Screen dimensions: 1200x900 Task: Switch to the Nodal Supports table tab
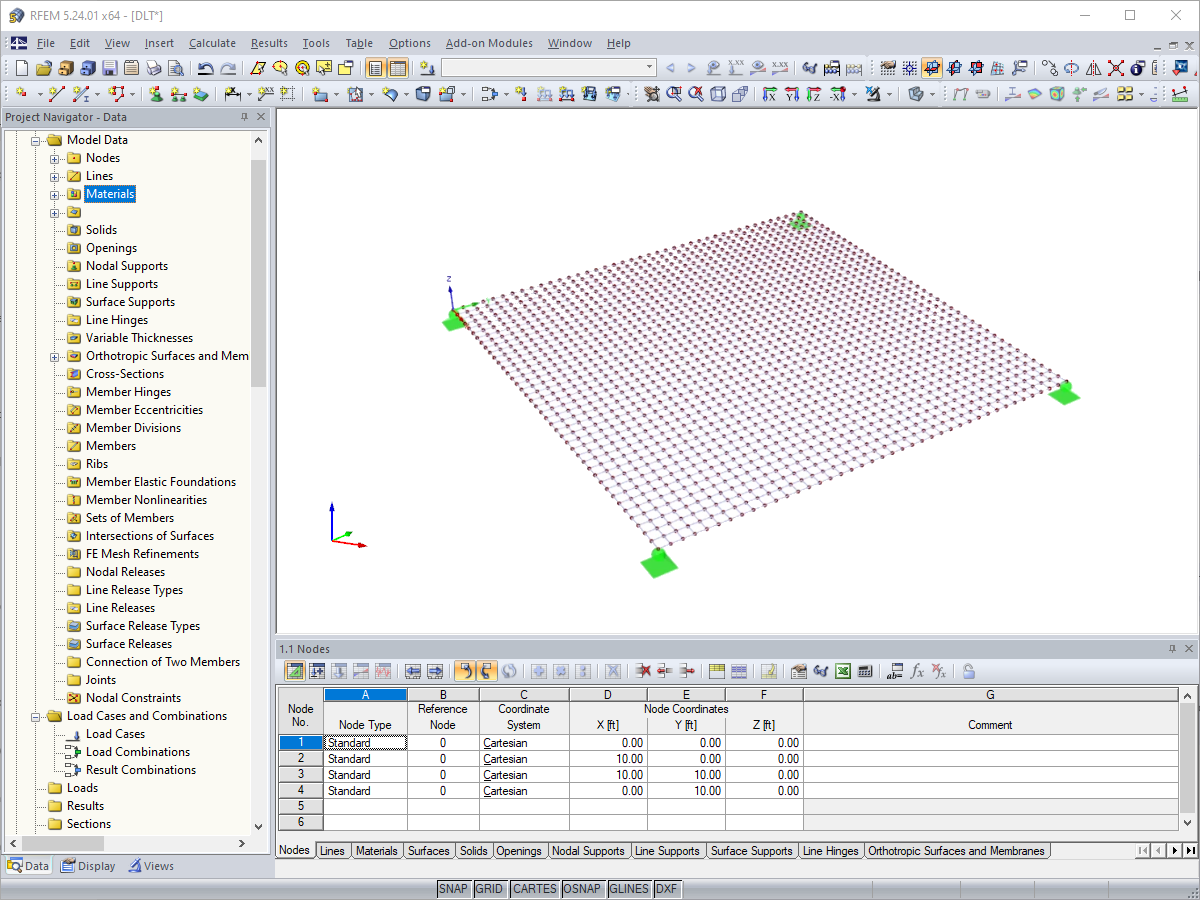point(588,851)
